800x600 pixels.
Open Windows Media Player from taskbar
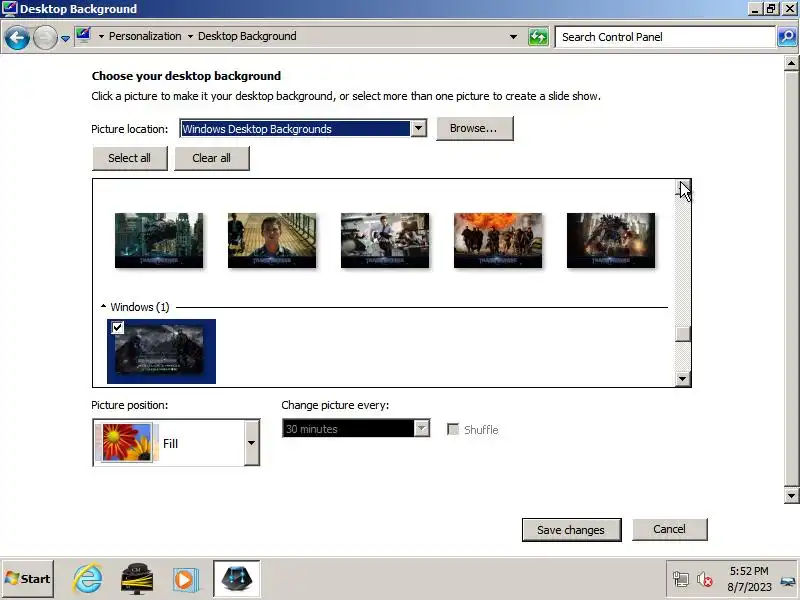point(185,580)
